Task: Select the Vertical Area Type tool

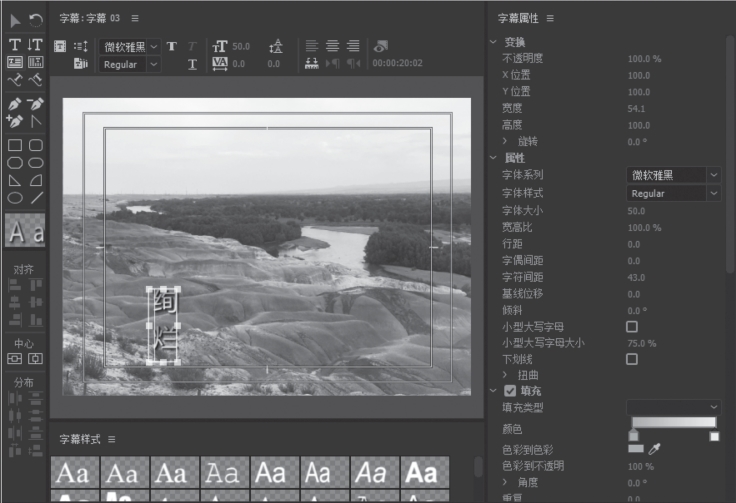Action: 35,62
